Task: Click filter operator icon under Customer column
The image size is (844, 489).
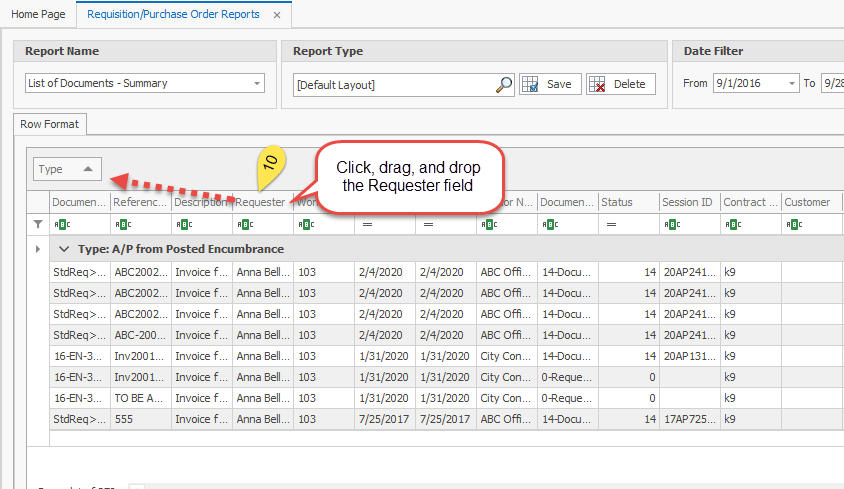Action: pyautogui.click(x=793, y=225)
